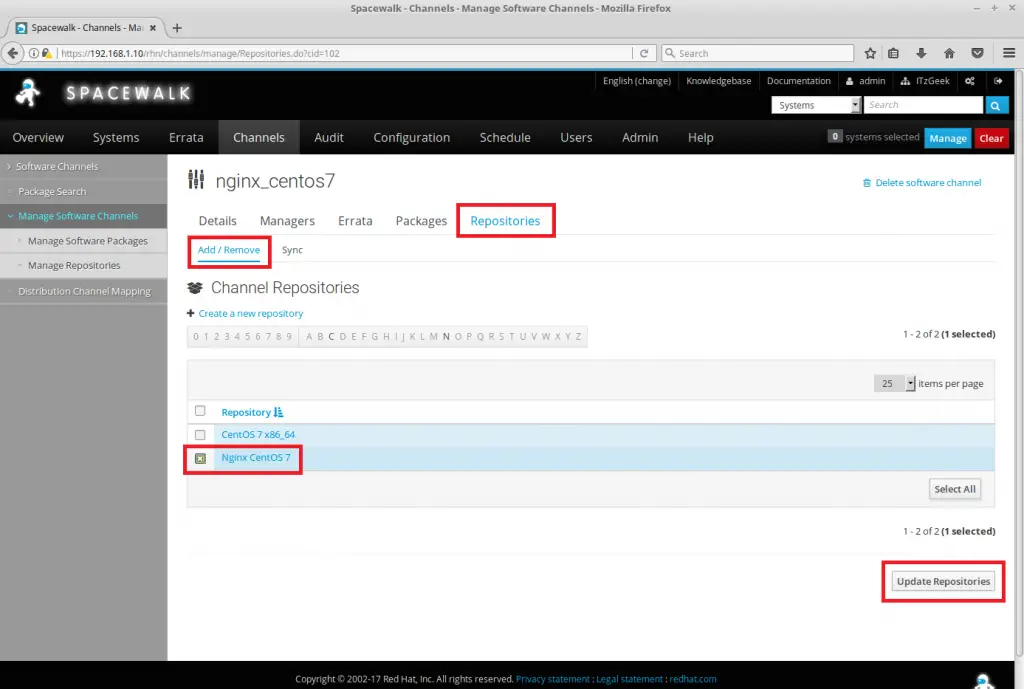1024x689 pixels.
Task: Filter list by letter N
Action: click(x=446, y=337)
